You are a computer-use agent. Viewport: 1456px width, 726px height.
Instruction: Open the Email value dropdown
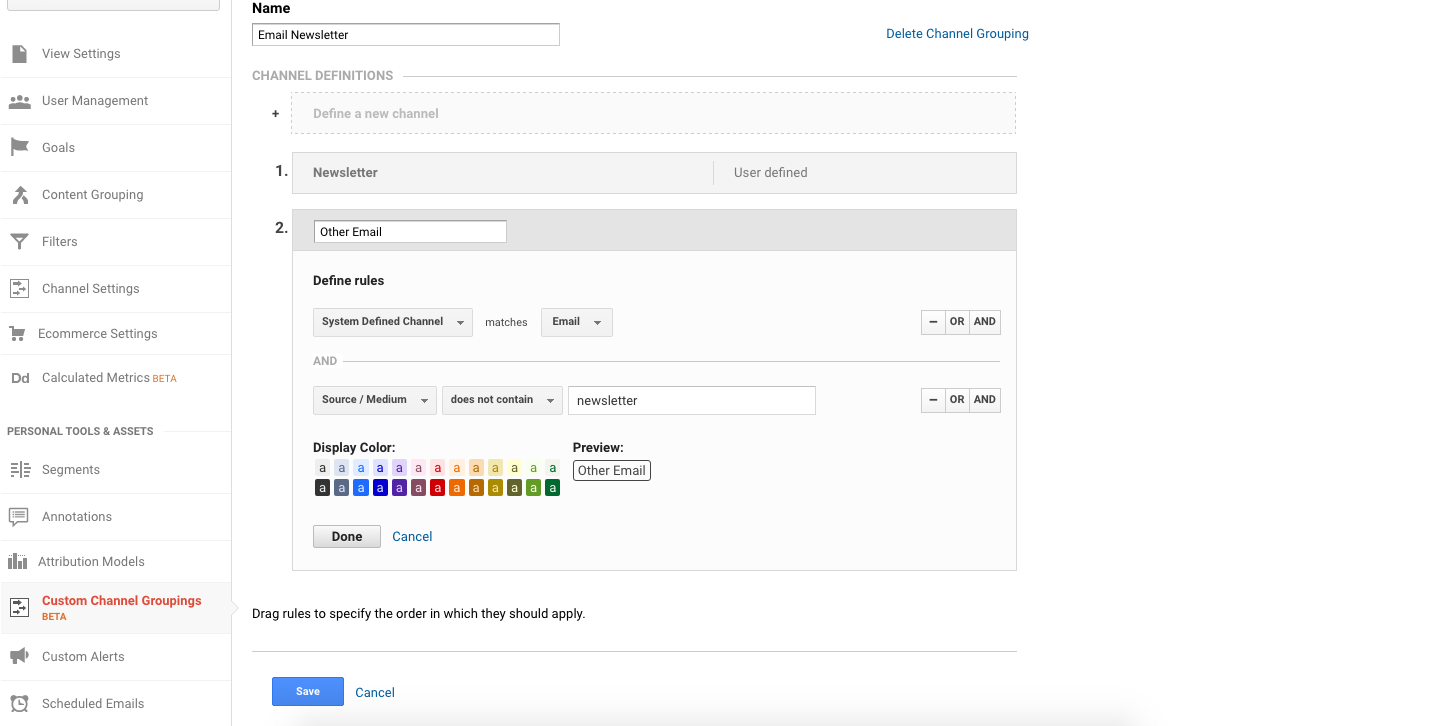click(x=576, y=322)
